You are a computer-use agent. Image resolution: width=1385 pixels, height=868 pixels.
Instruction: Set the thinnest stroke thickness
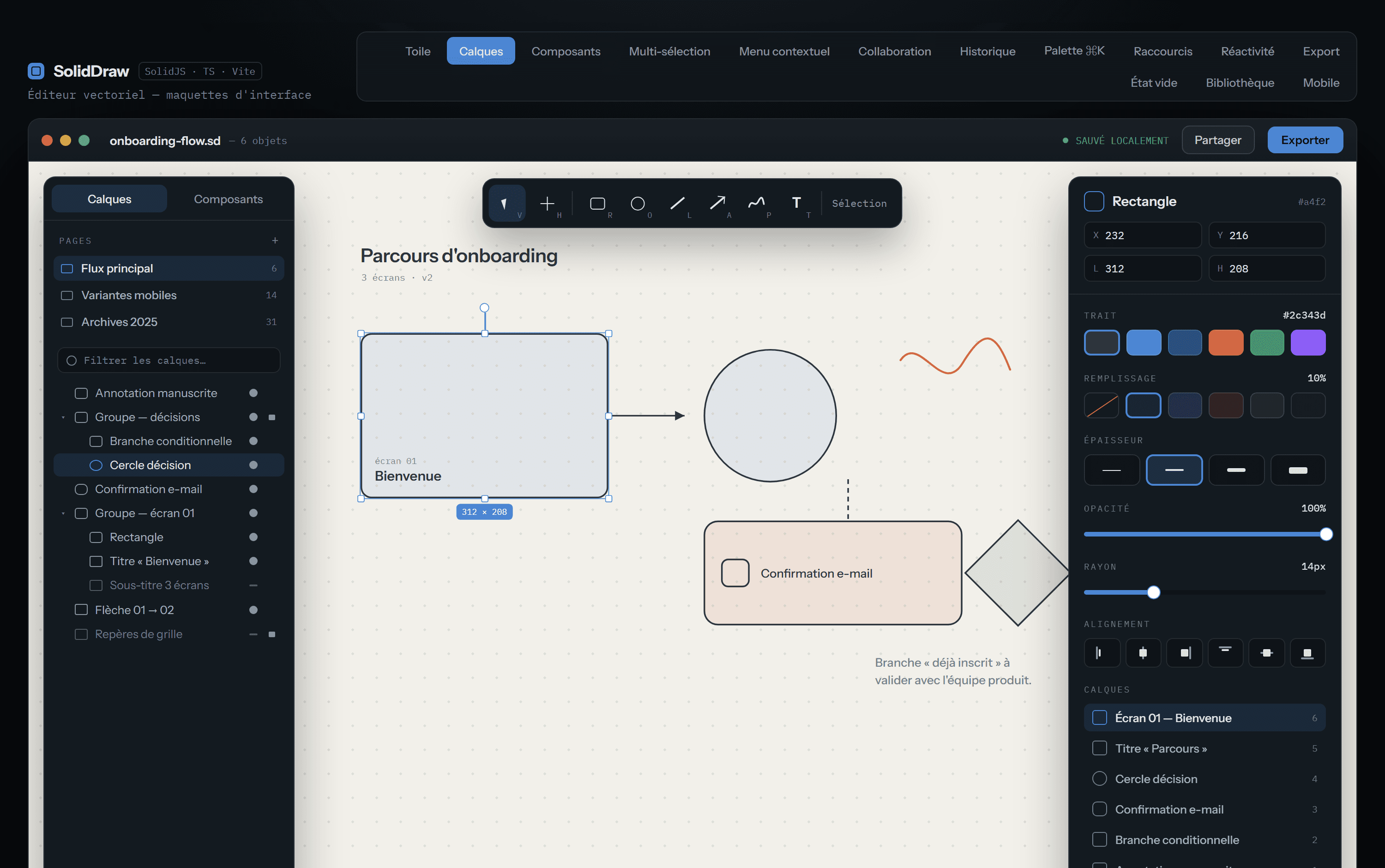tap(1112, 470)
